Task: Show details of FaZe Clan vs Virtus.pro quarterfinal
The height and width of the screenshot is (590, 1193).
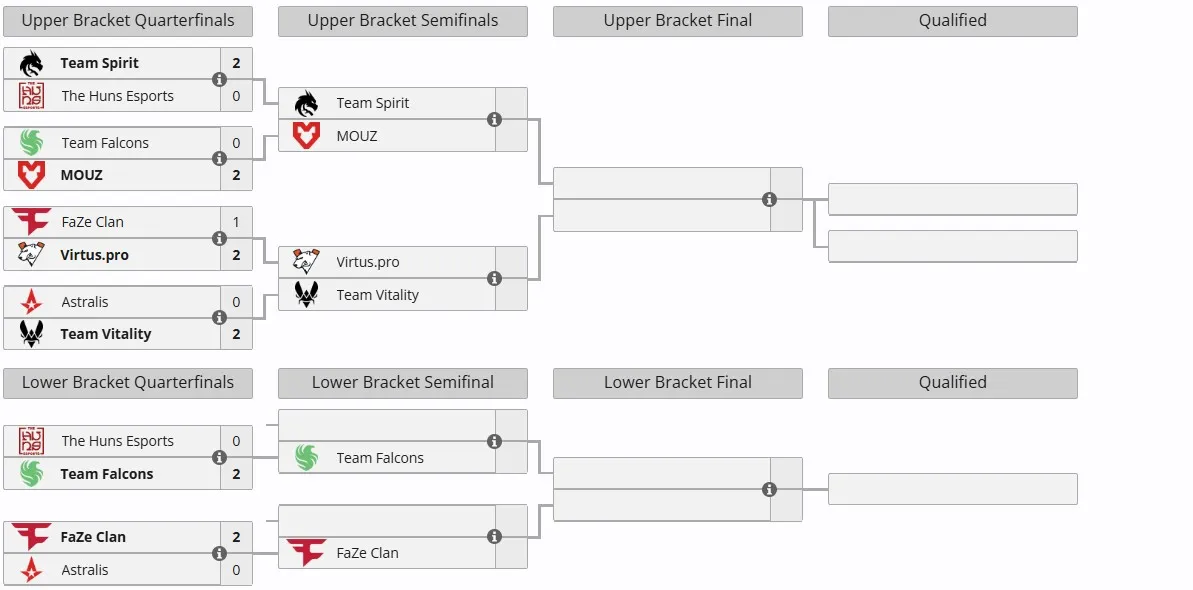Action: [x=219, y=238]
